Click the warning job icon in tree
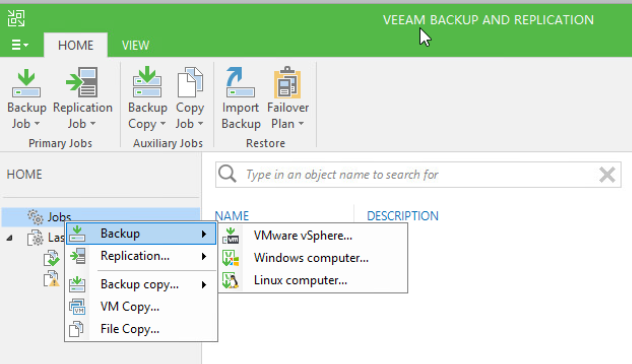The width and height of the screenshot is (632, 364). click(52, 279)
